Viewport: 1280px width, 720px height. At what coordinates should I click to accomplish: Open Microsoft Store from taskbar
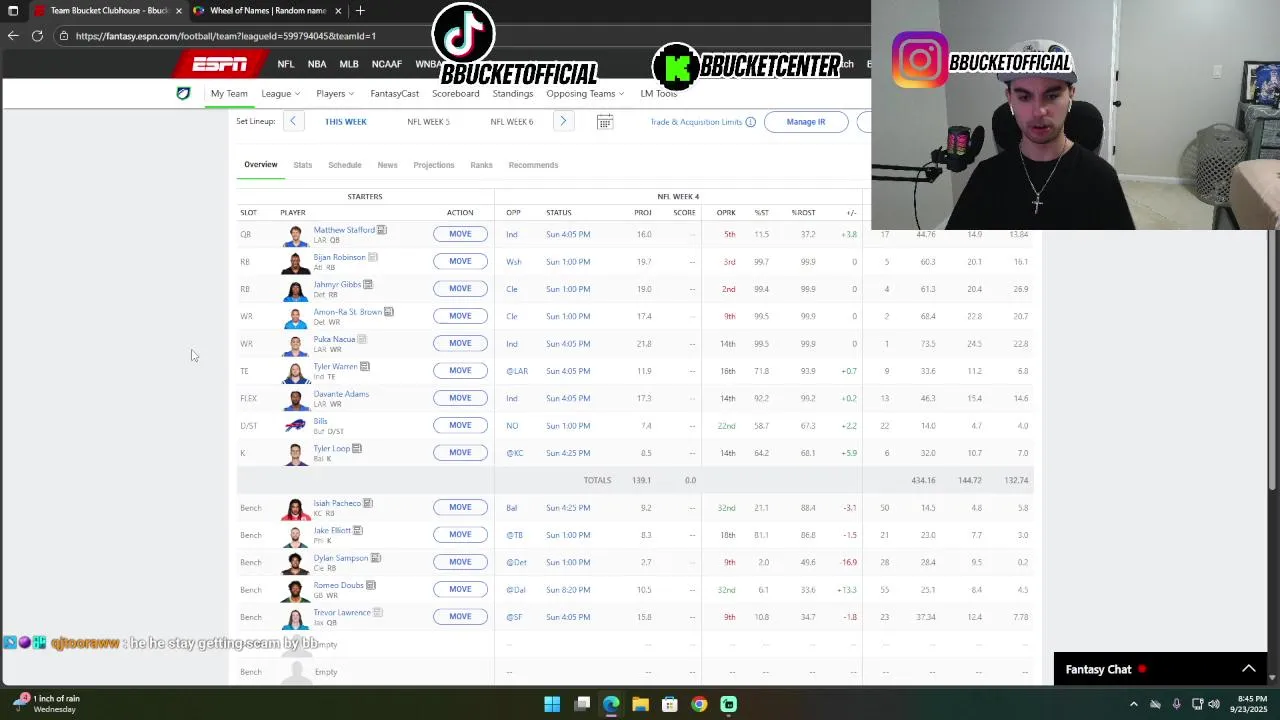point(670,704)
